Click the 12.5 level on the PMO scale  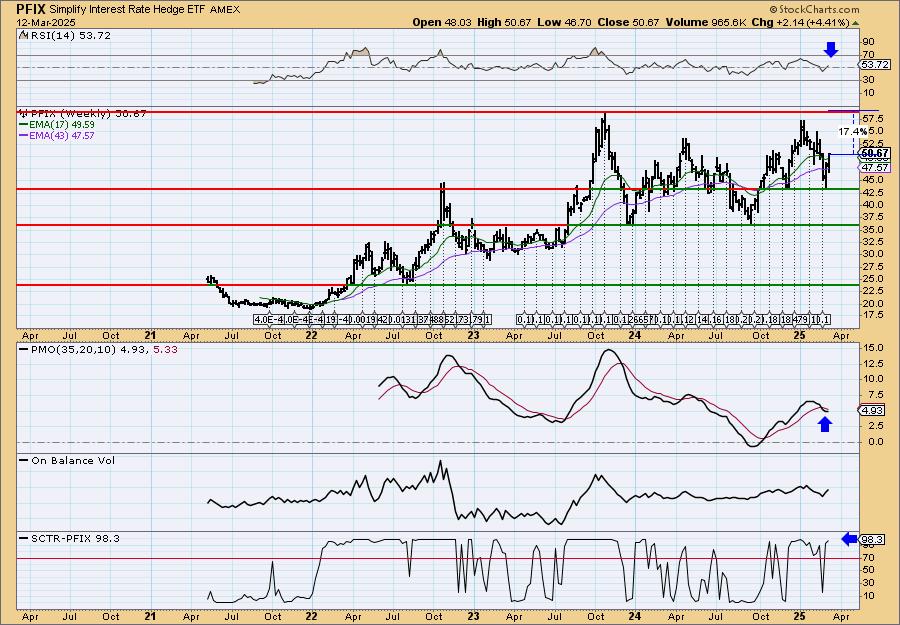pos(872,364)
